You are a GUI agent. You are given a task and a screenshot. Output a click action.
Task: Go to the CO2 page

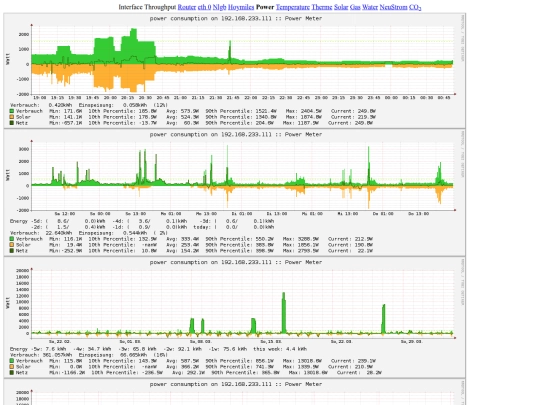[x=415, y=7]
